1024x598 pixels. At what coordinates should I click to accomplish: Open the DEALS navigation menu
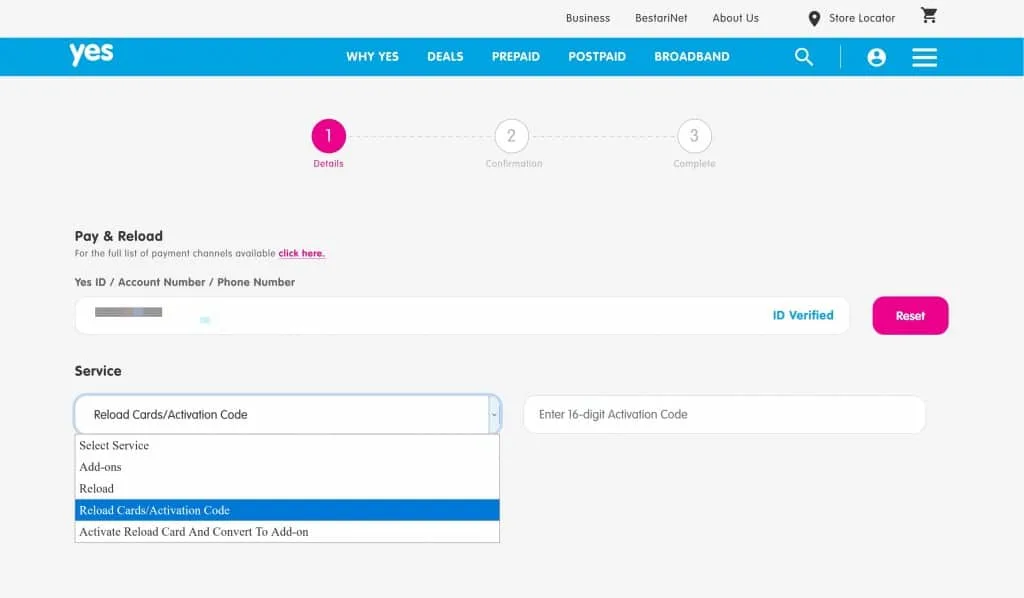[445, 57]
